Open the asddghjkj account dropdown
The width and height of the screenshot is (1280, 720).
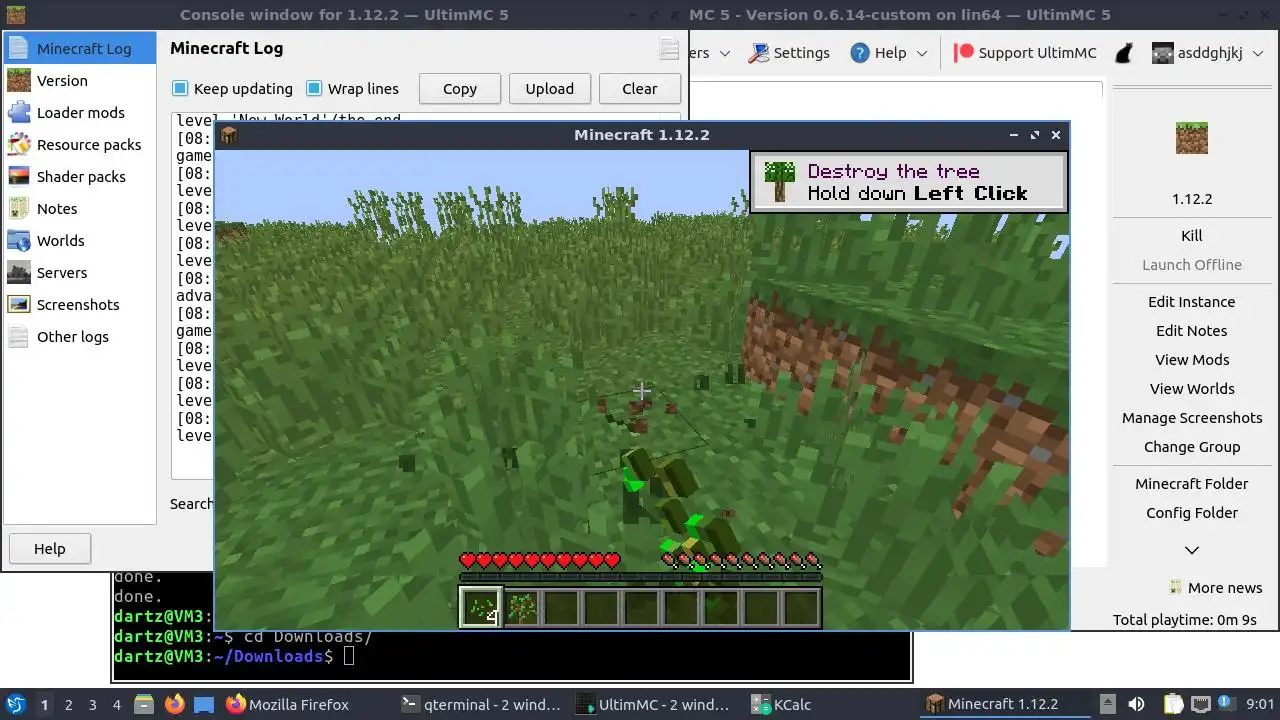(1207, 53)
